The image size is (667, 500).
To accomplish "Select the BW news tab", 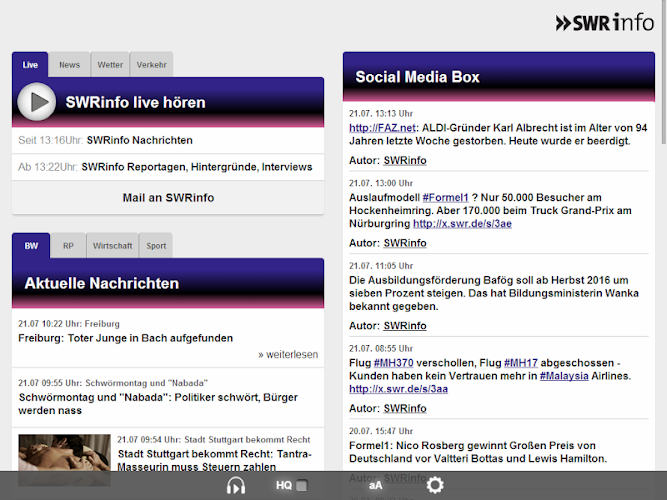I will (31, 246).
